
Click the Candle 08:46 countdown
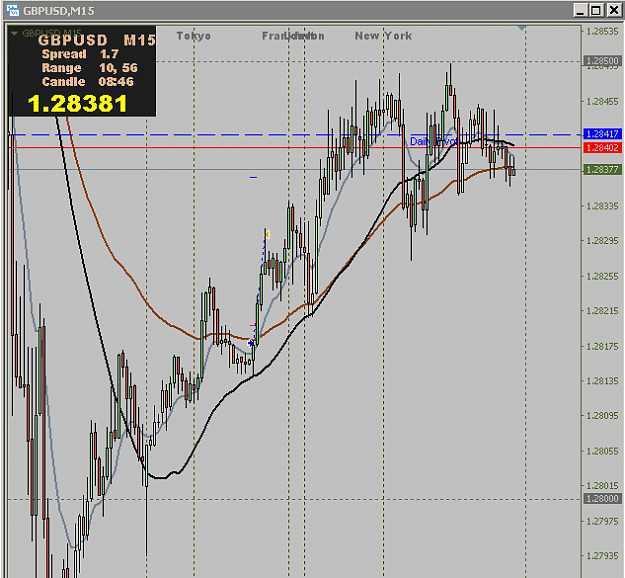(x=88, y=82)
